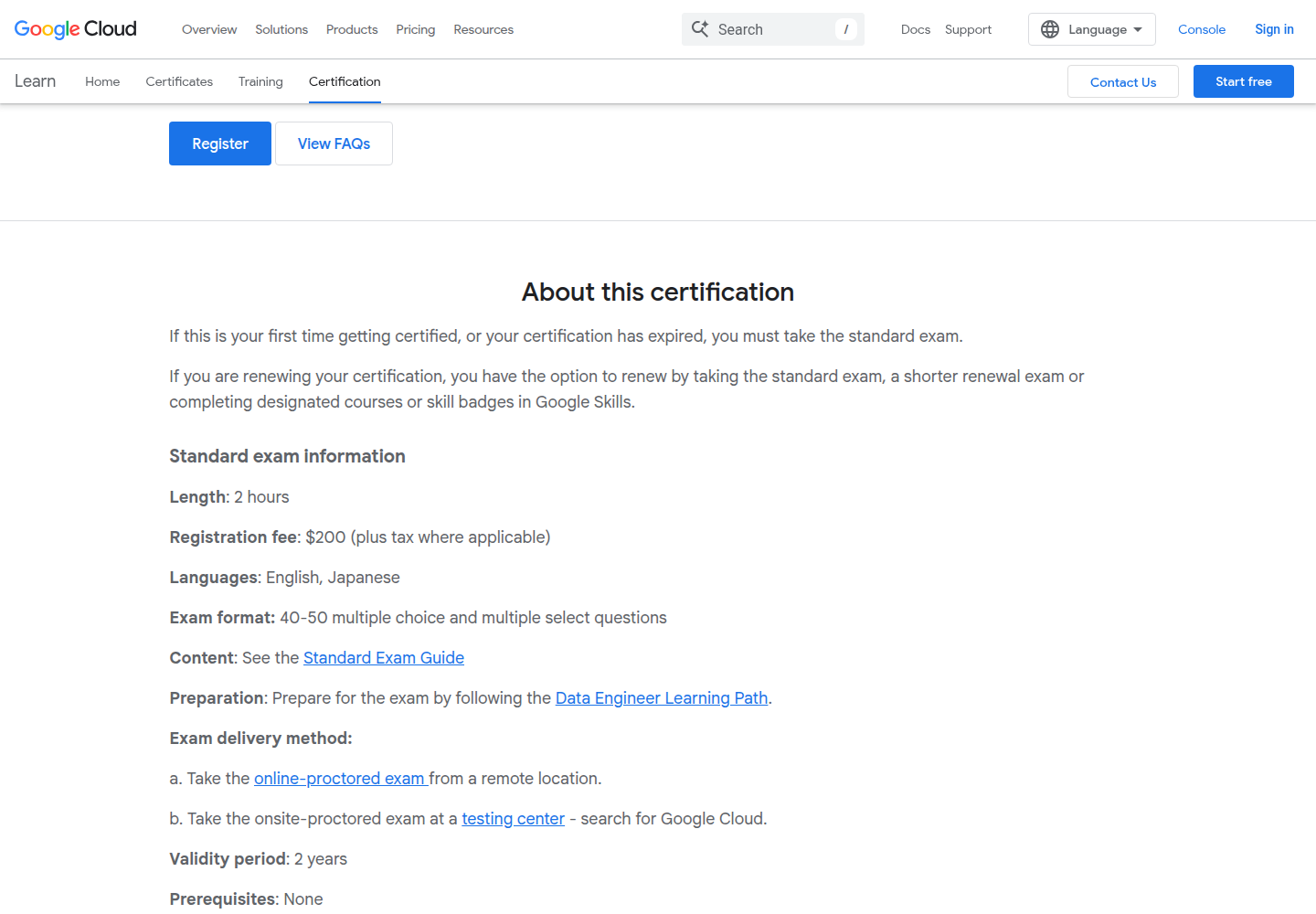This screenshot has width=1316, height=914.
Task: Click the blue Register button
Action: pos(220,143)
